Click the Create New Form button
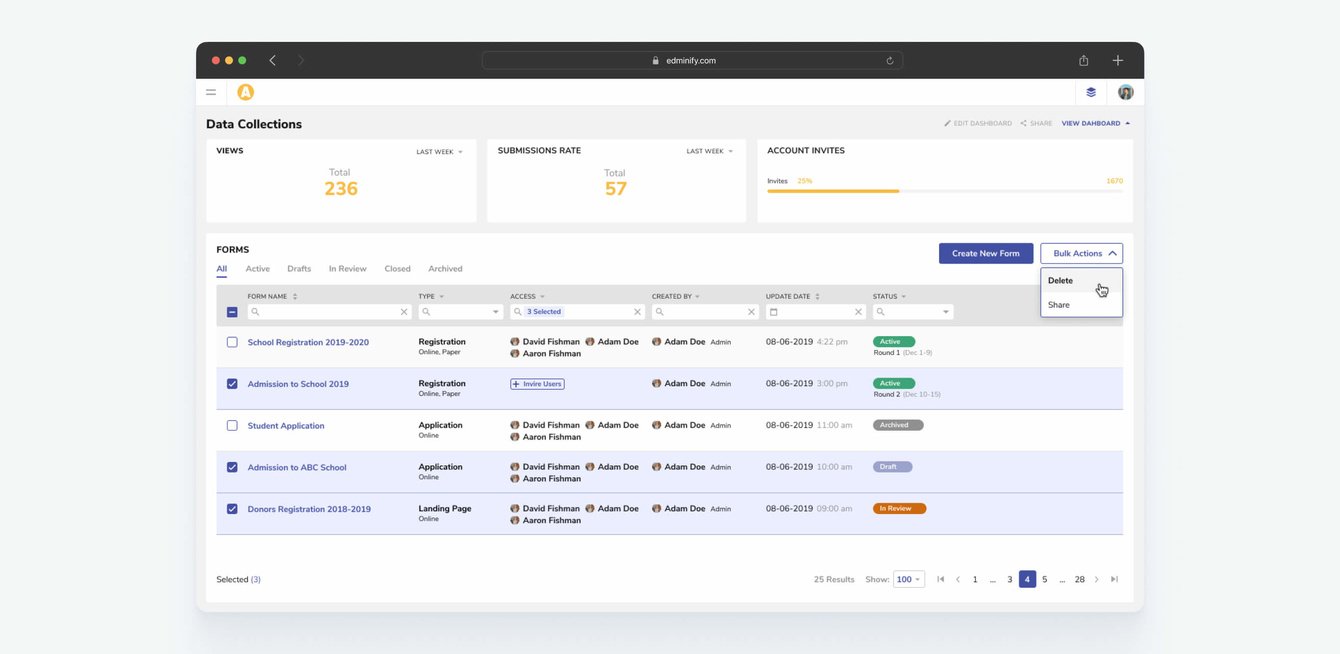This screenshot has height=654, width=1340. click(x=985, y=254)
